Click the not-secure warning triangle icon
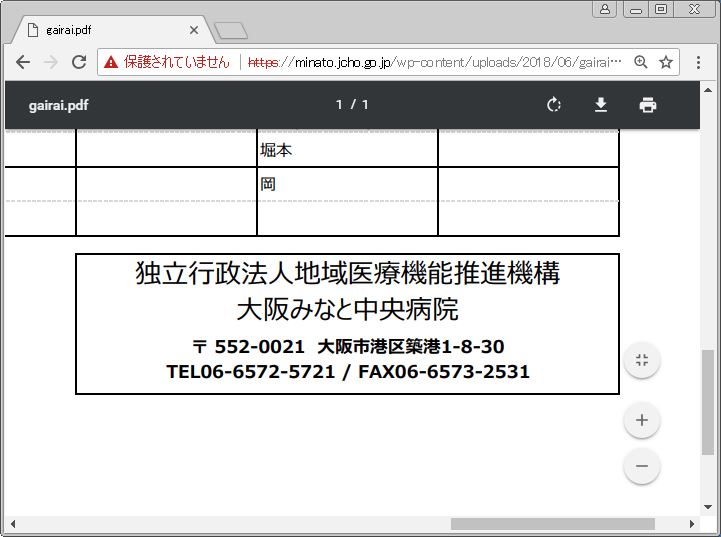This screenshot has width=721, height=537. [x=111, y=62]
